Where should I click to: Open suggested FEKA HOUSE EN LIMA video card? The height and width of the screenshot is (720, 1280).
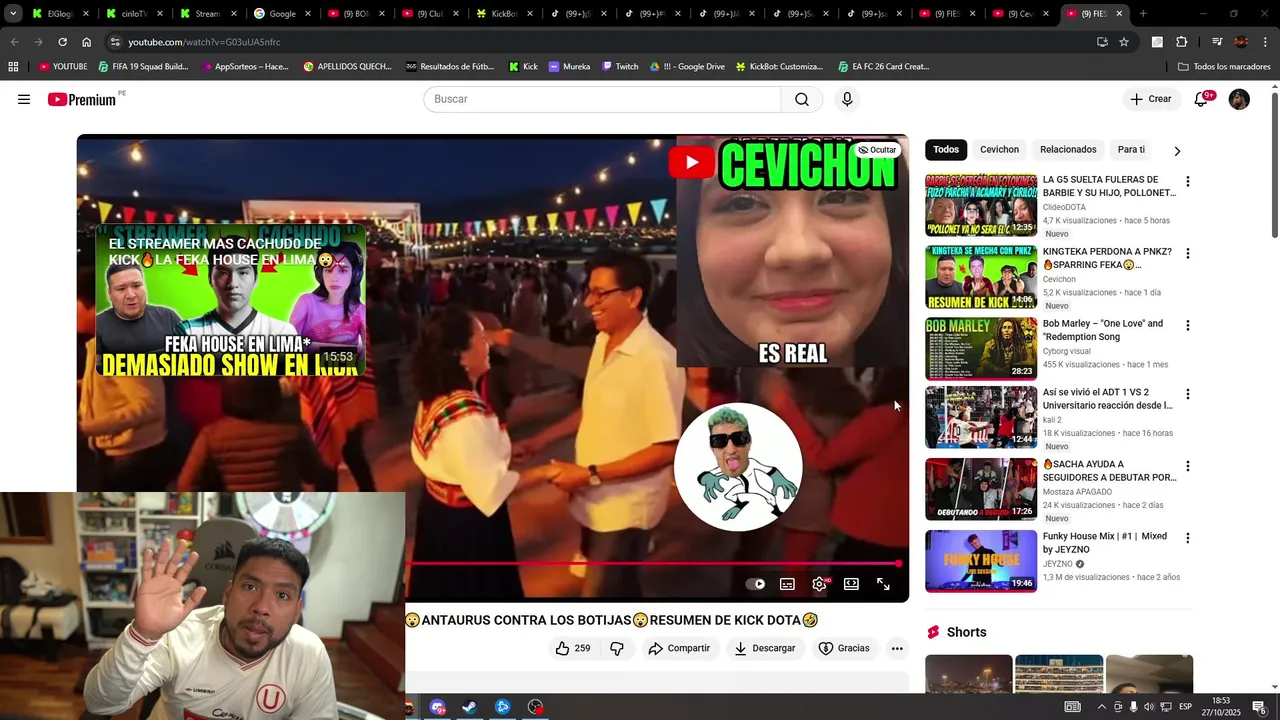231,300
